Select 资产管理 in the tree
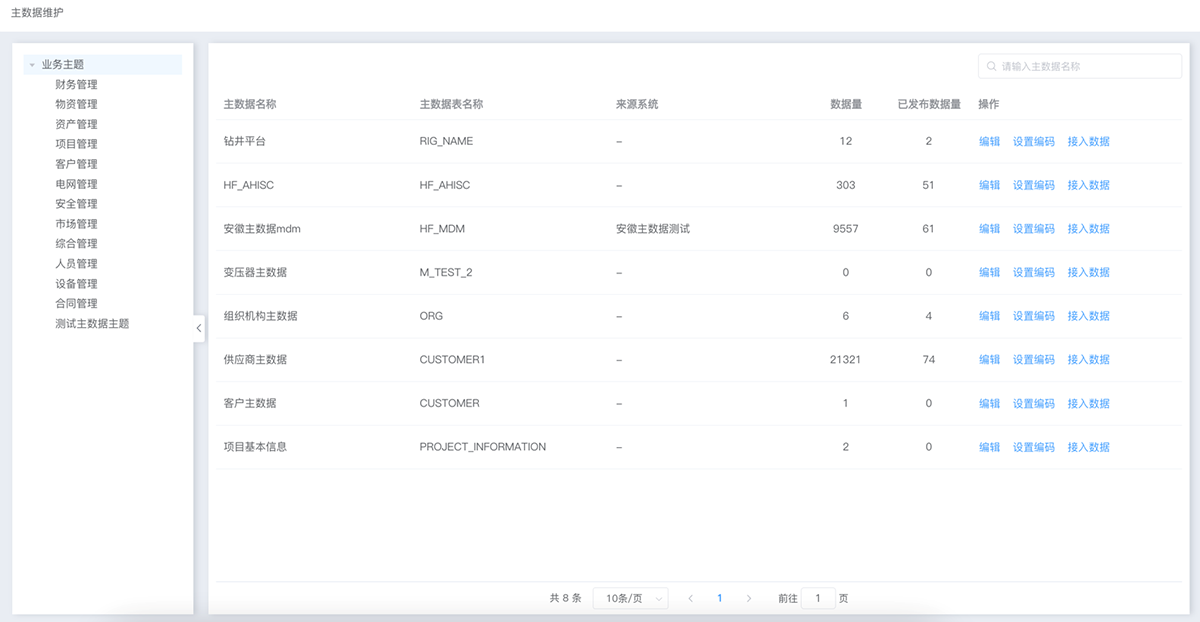1200x622 pixels. coord(76,124)
